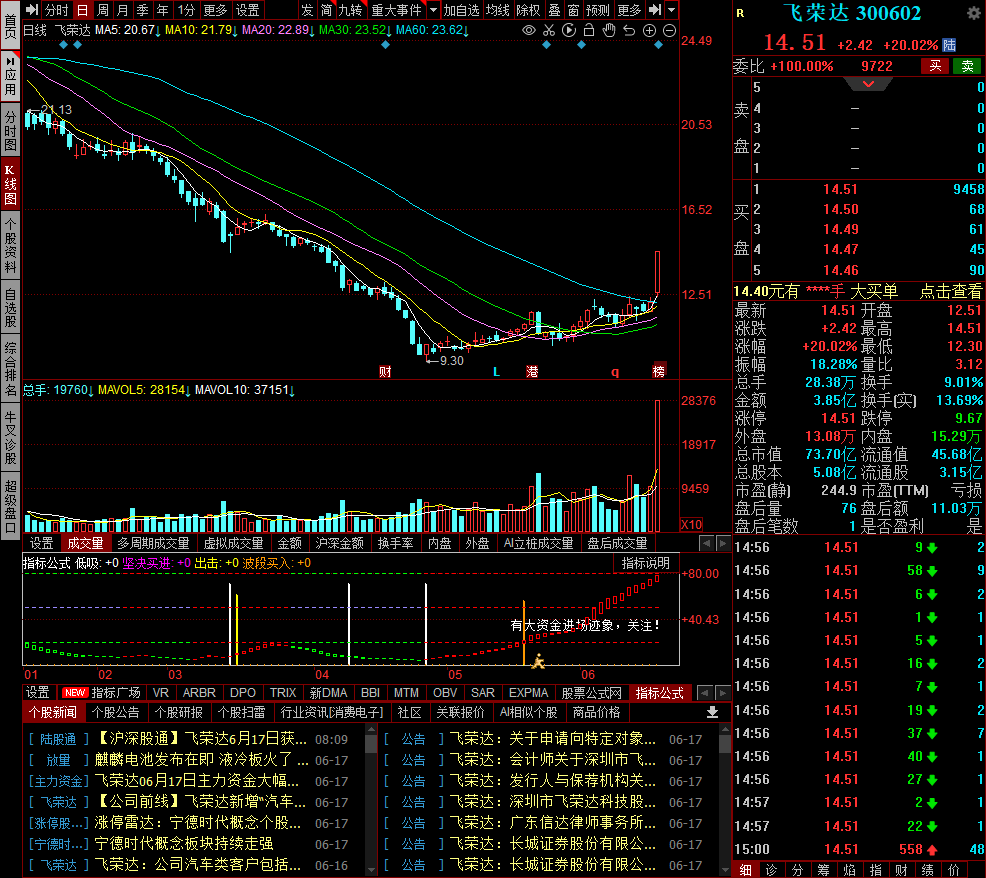Click the X10 volume scale label

coord(692,525)
